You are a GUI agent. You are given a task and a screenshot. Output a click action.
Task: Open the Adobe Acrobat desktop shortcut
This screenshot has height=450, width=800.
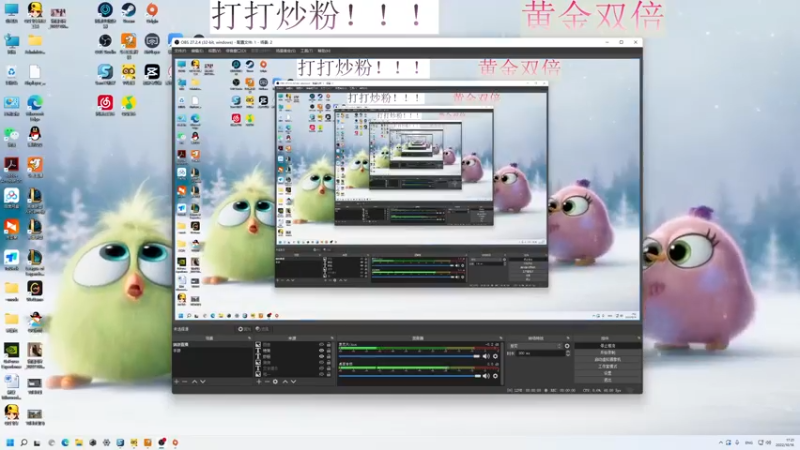pos(11,167)
